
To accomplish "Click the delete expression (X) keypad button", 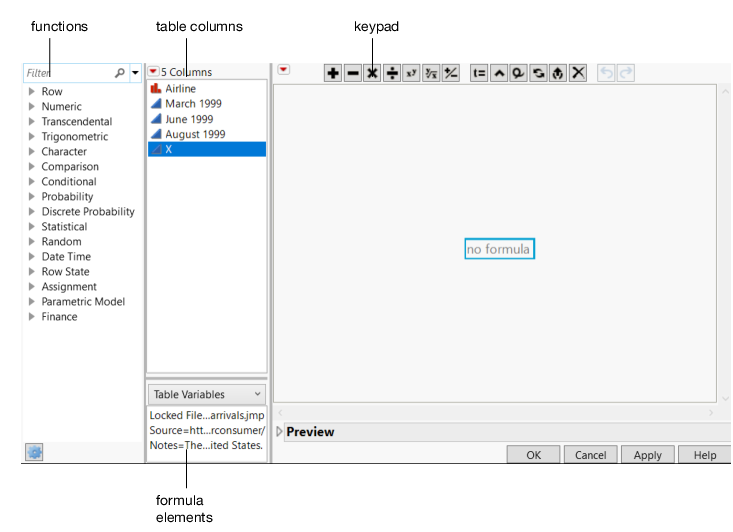I will tap(578, 73).
